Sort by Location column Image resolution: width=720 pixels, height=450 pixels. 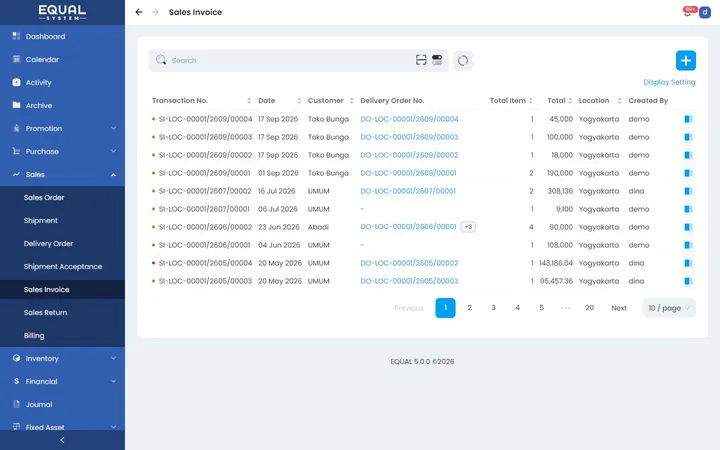tap(619, 101)
